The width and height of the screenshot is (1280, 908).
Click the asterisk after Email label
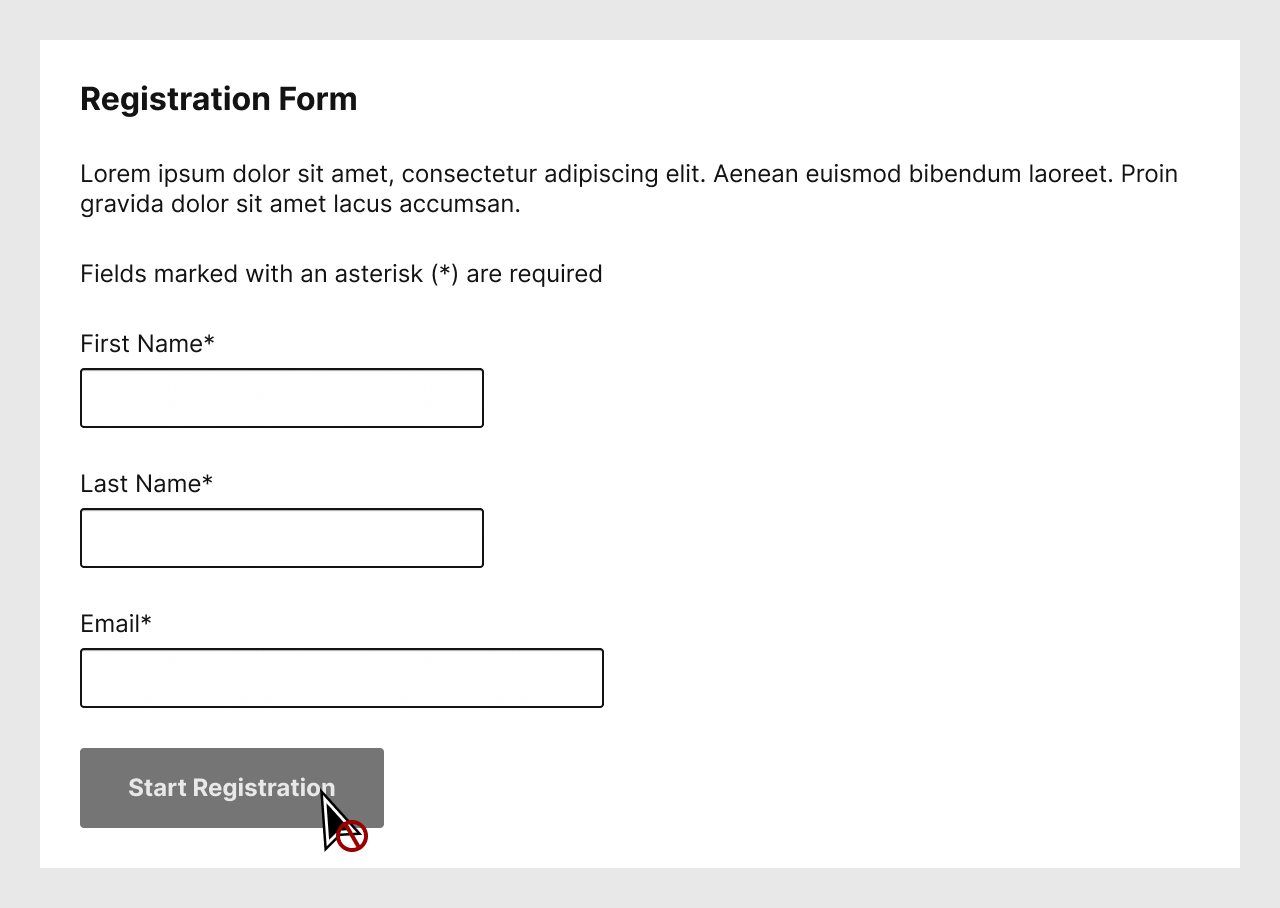pyautogui.click(x=146, y=622)
